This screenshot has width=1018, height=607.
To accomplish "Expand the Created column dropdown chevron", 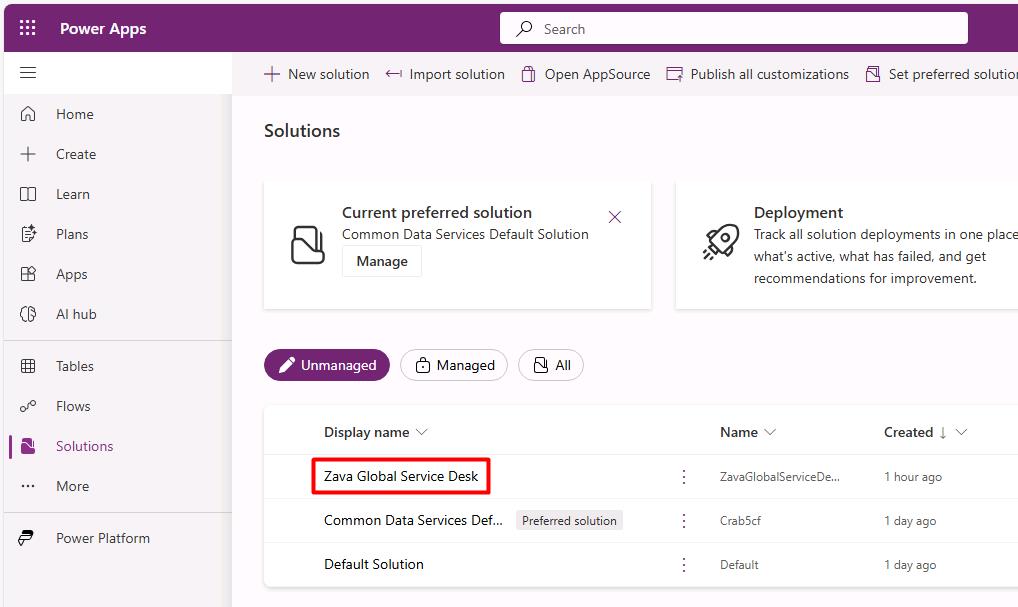I will (x=962, y=432).
